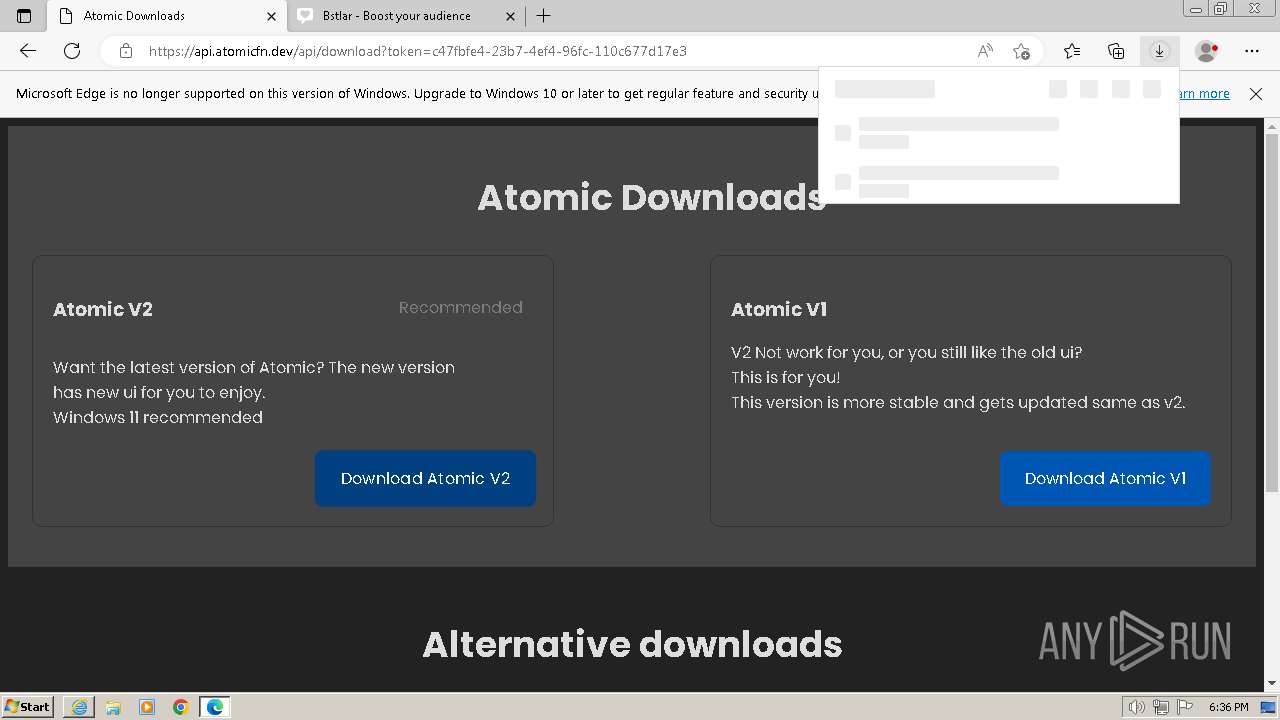
Task: Open the tab actions menu
Action: point(24,16)
